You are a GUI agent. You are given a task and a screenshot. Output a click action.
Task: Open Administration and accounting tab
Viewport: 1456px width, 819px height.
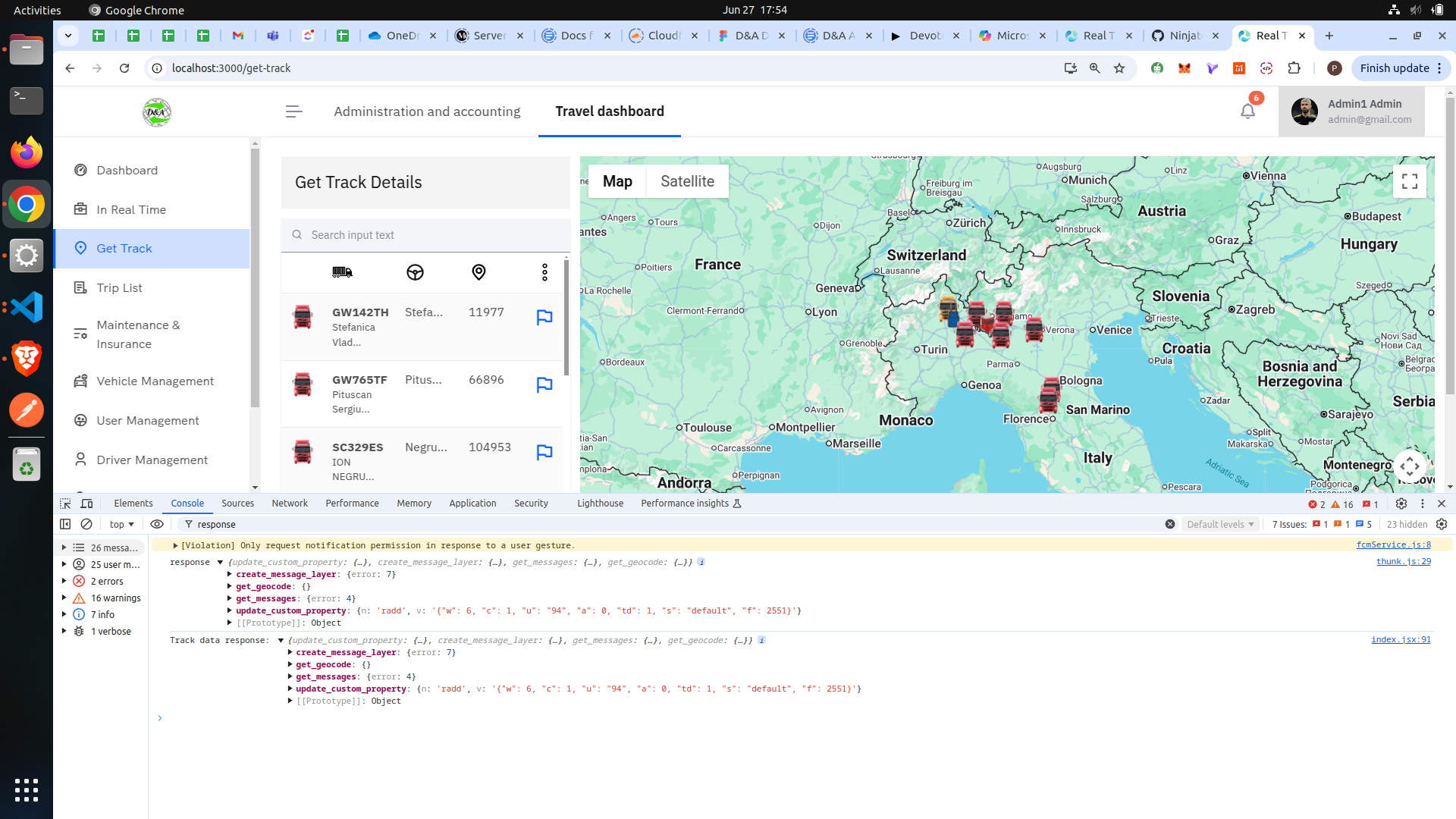pyautogui.click(x=427, y=111)
